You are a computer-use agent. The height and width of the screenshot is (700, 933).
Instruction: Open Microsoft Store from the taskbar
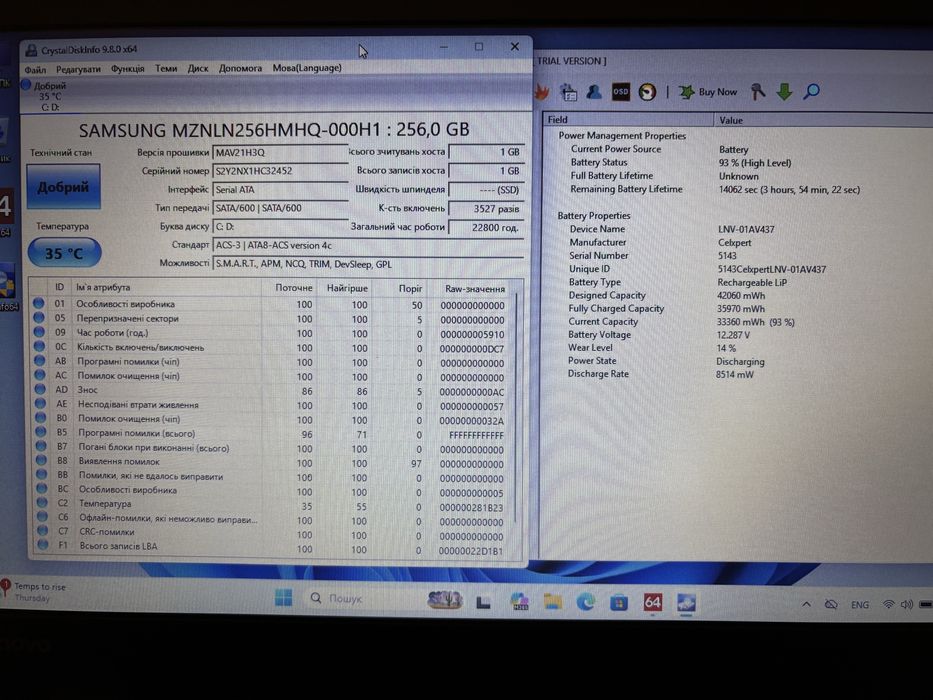tap(619, 604)
